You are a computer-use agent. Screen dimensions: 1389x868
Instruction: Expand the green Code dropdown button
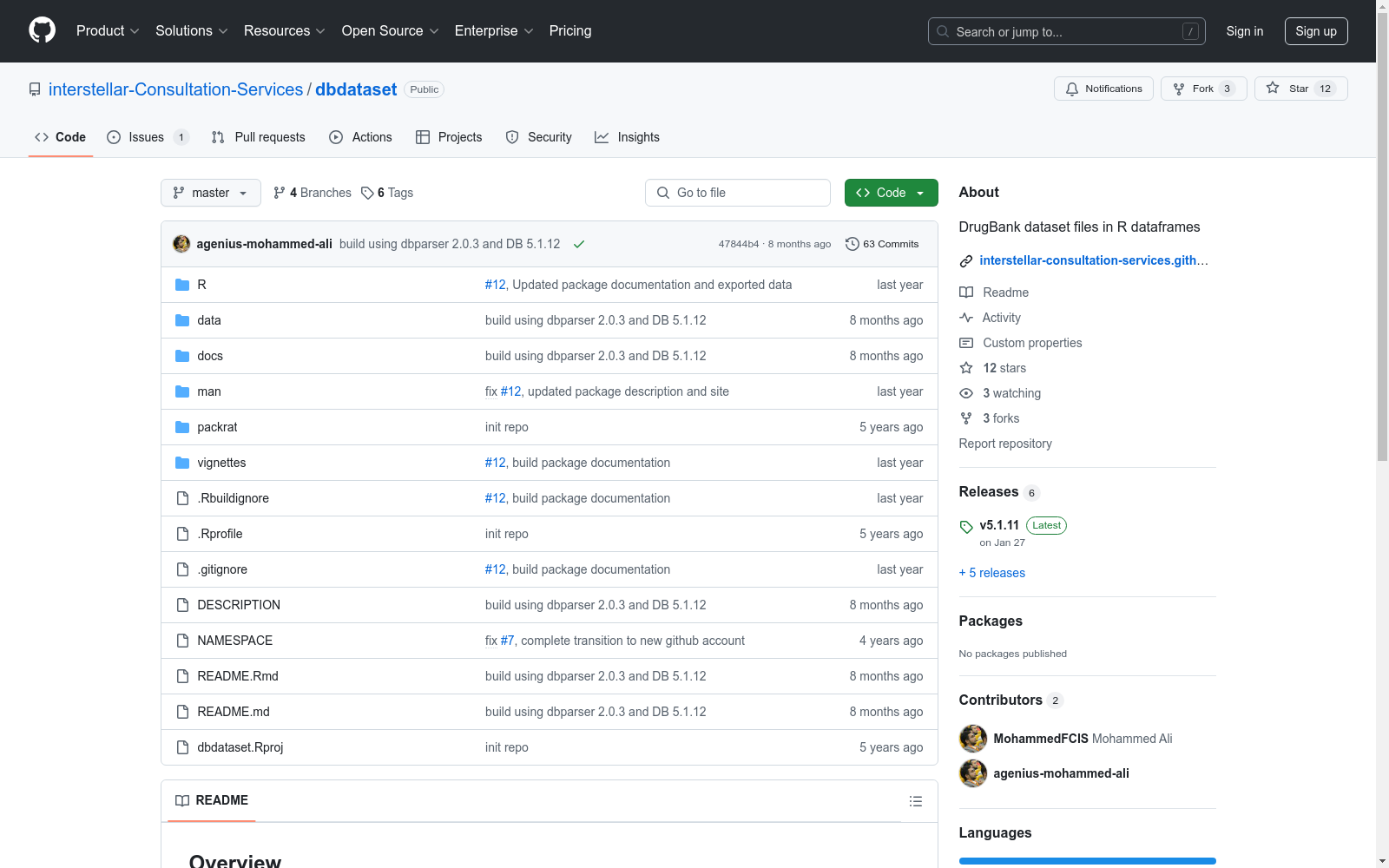891,193
